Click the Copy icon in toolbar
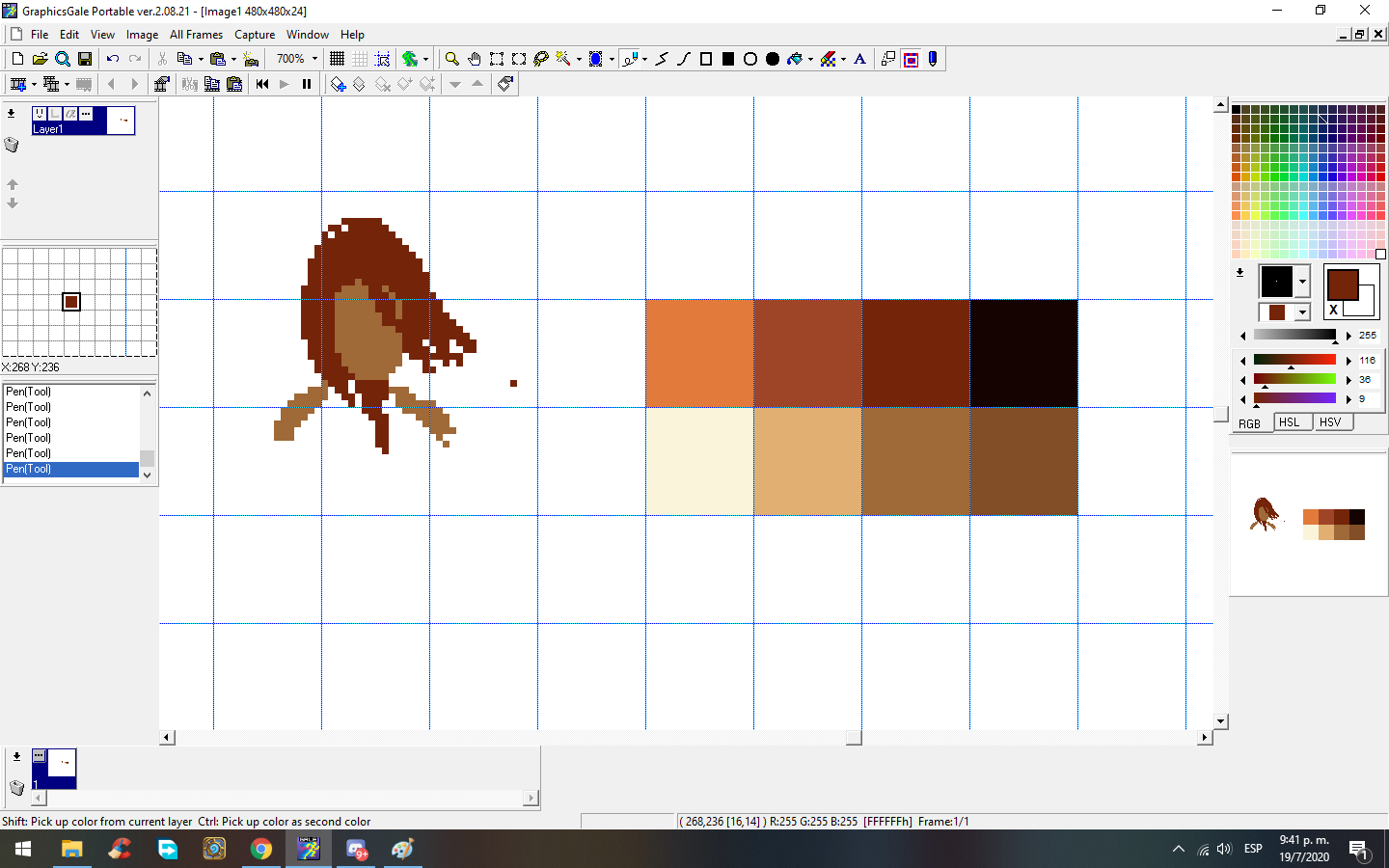 pos(184,59)
